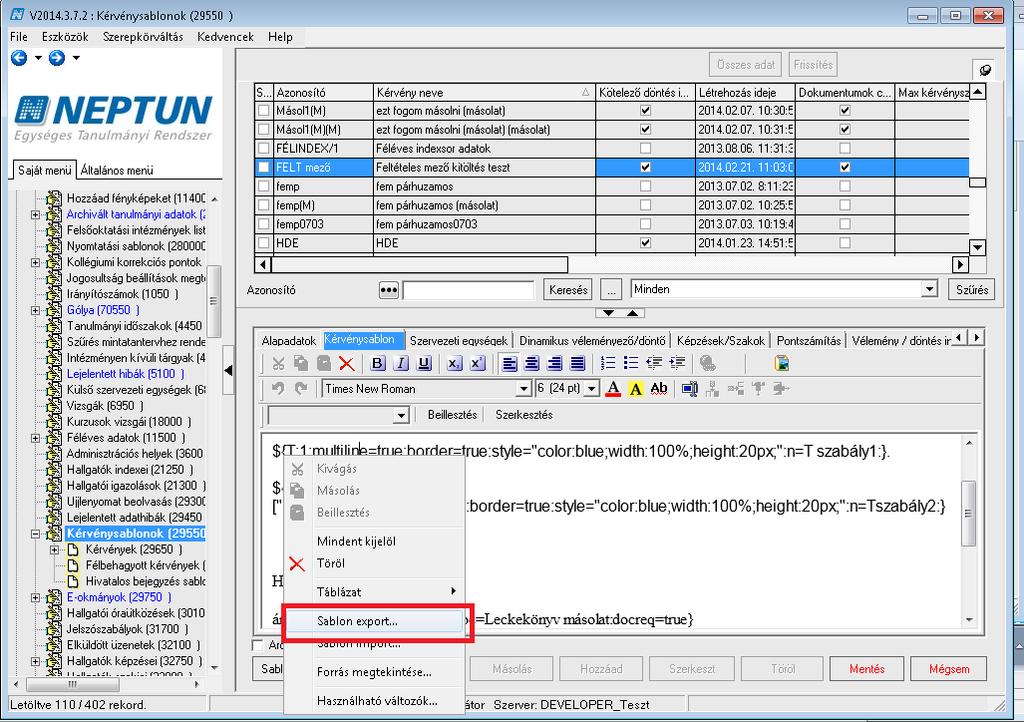Tick the checkbox for row Másol1(M)
1024x722 pixels.
click(263, 111)
